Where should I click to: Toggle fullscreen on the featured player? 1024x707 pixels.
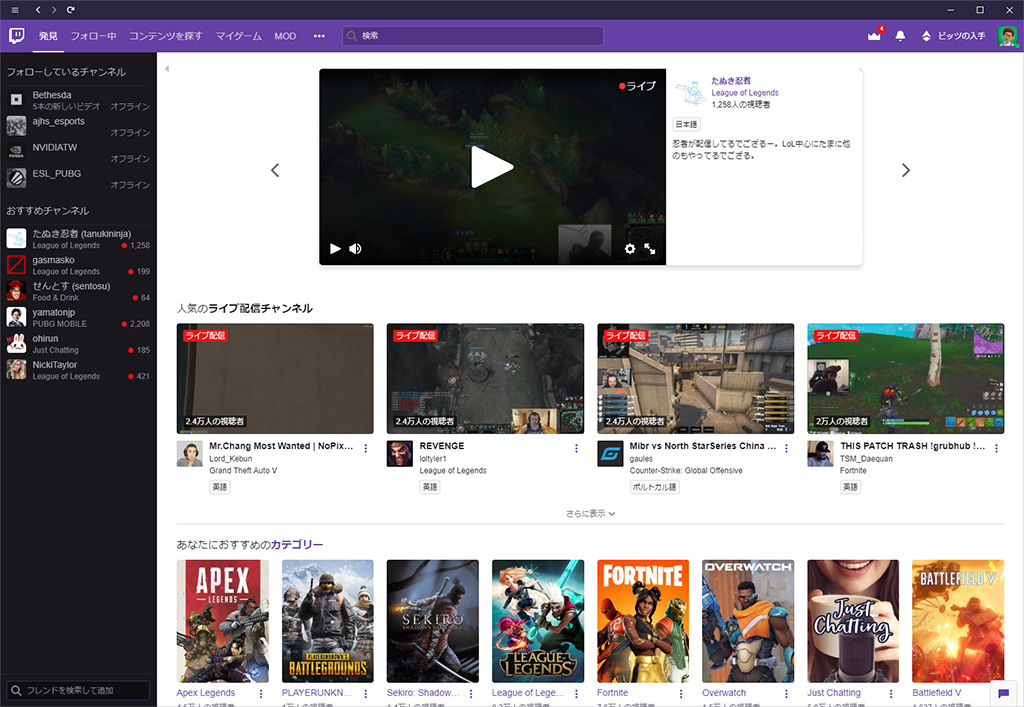coord(650,249)
